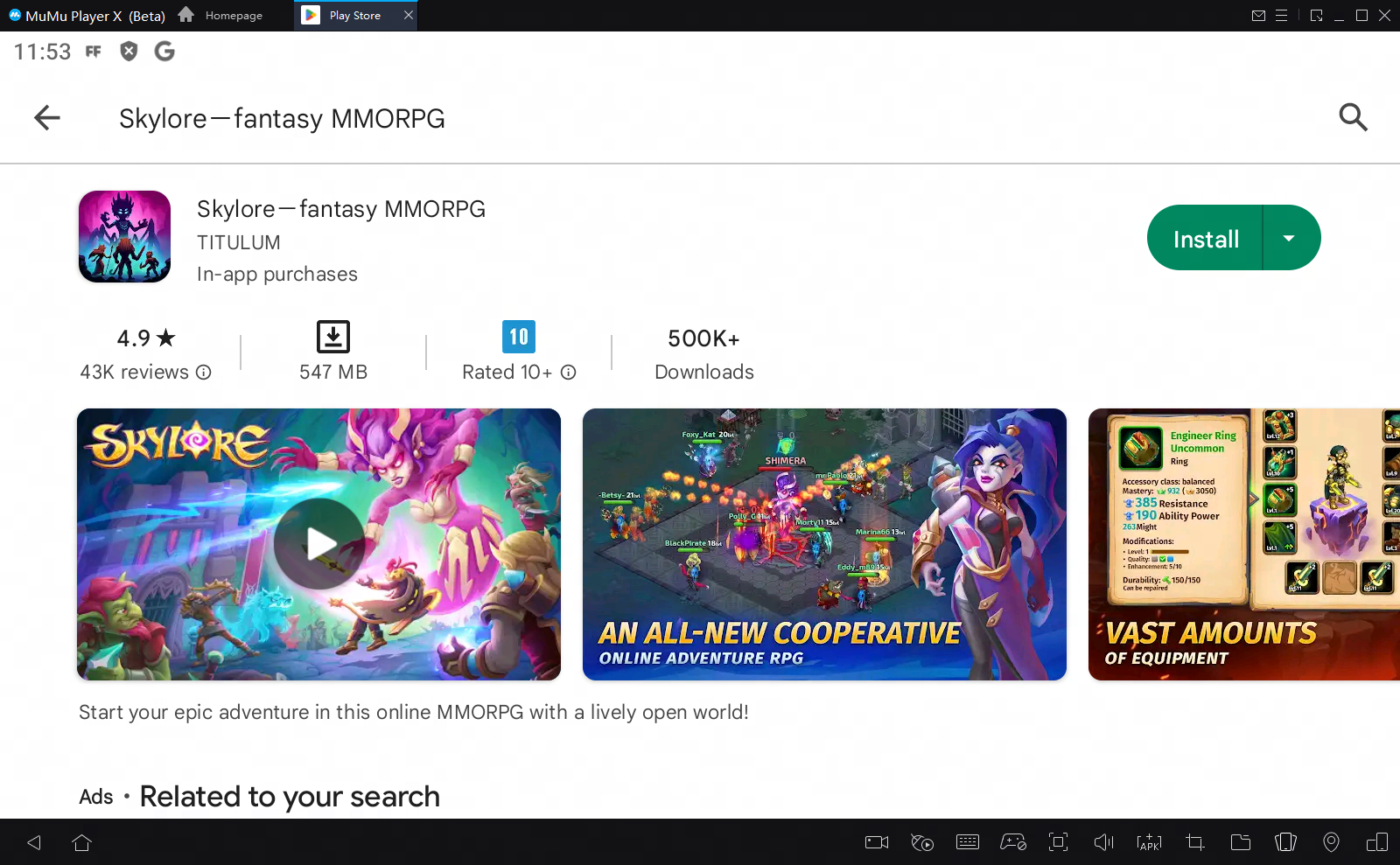Open the virtual location pin tool
Screen dimensions: 1400x865
[1331, 842]
